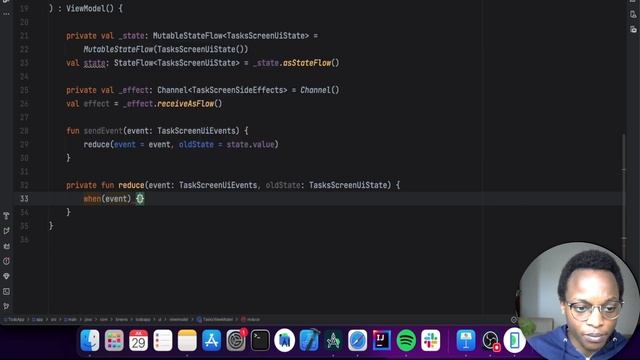Image resolution: width=640 pixels, height=360 pixels.
Task: Open Launchpad from the dock
Action: [x=114, y=340]
